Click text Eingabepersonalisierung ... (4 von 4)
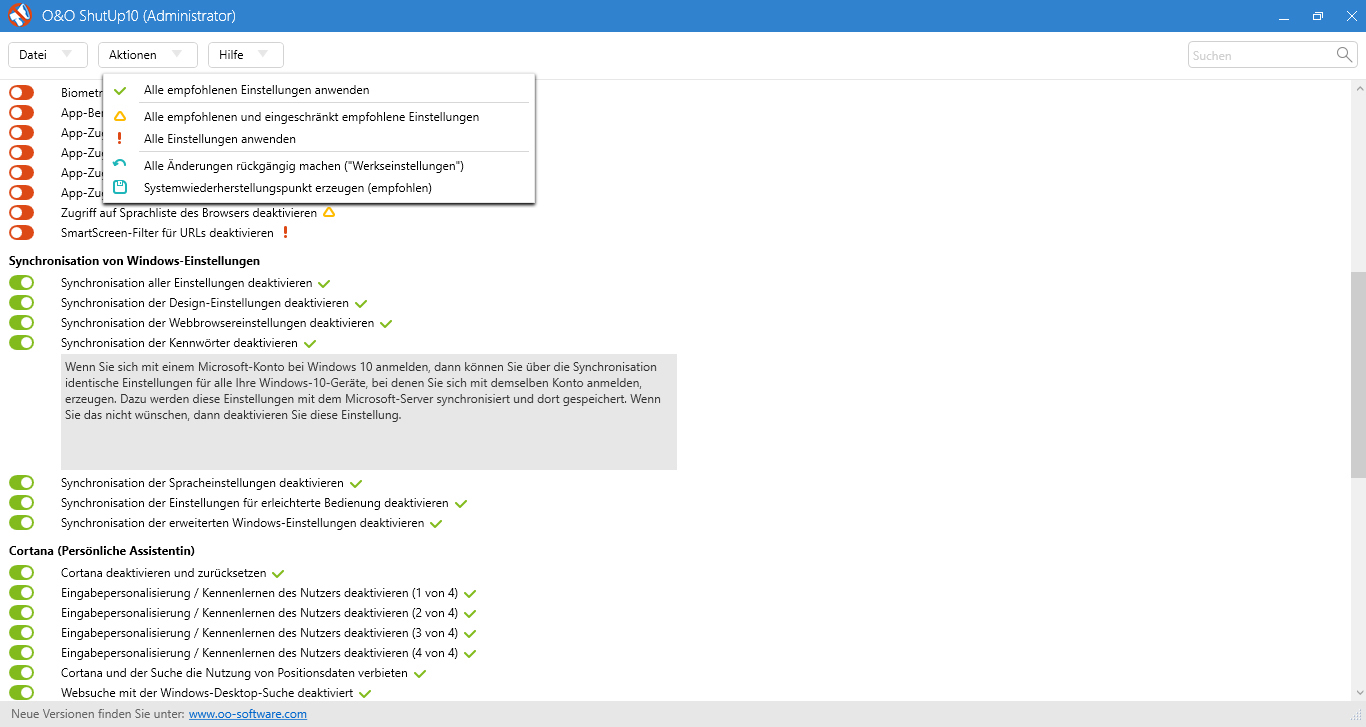Viewport: 1366px width, 727px height. click(259, 653)
